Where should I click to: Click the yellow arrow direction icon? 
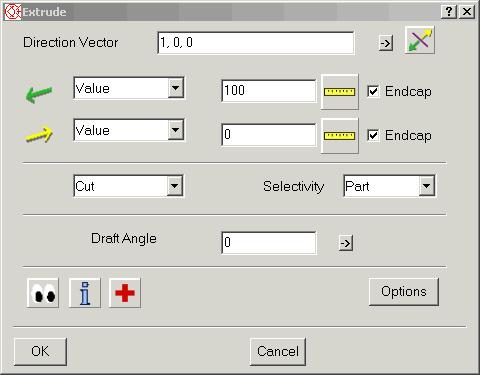tap(39, 135)
